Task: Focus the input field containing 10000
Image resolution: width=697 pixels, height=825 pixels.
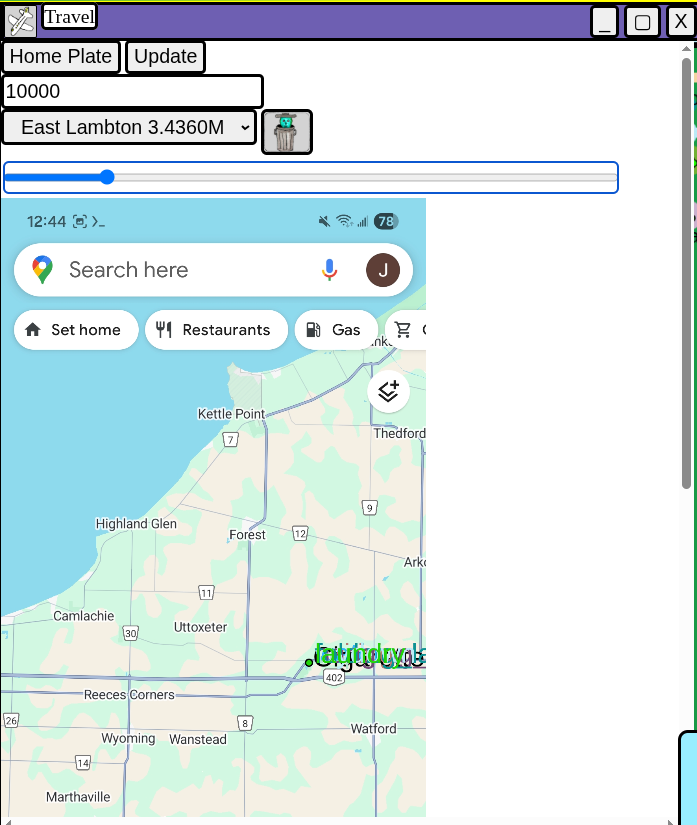Action: coord(132,91)
